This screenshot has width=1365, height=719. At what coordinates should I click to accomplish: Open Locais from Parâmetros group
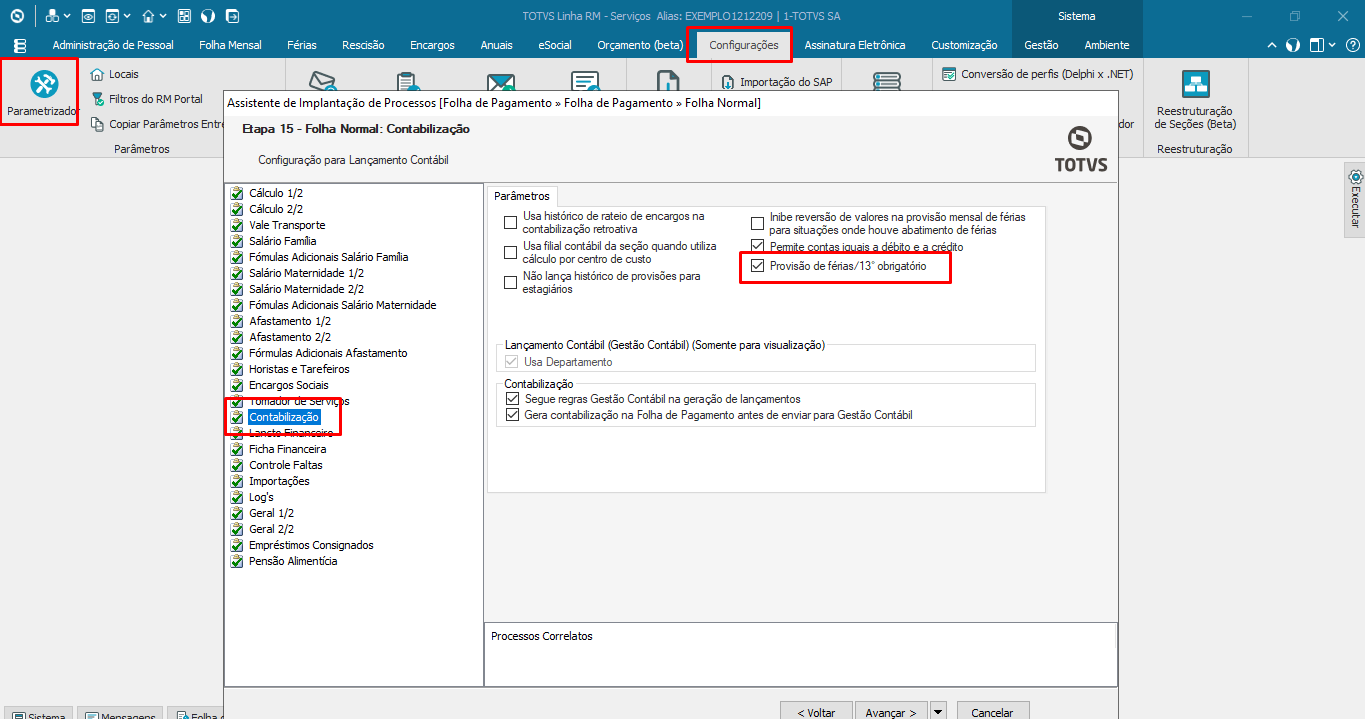(114, 74)
